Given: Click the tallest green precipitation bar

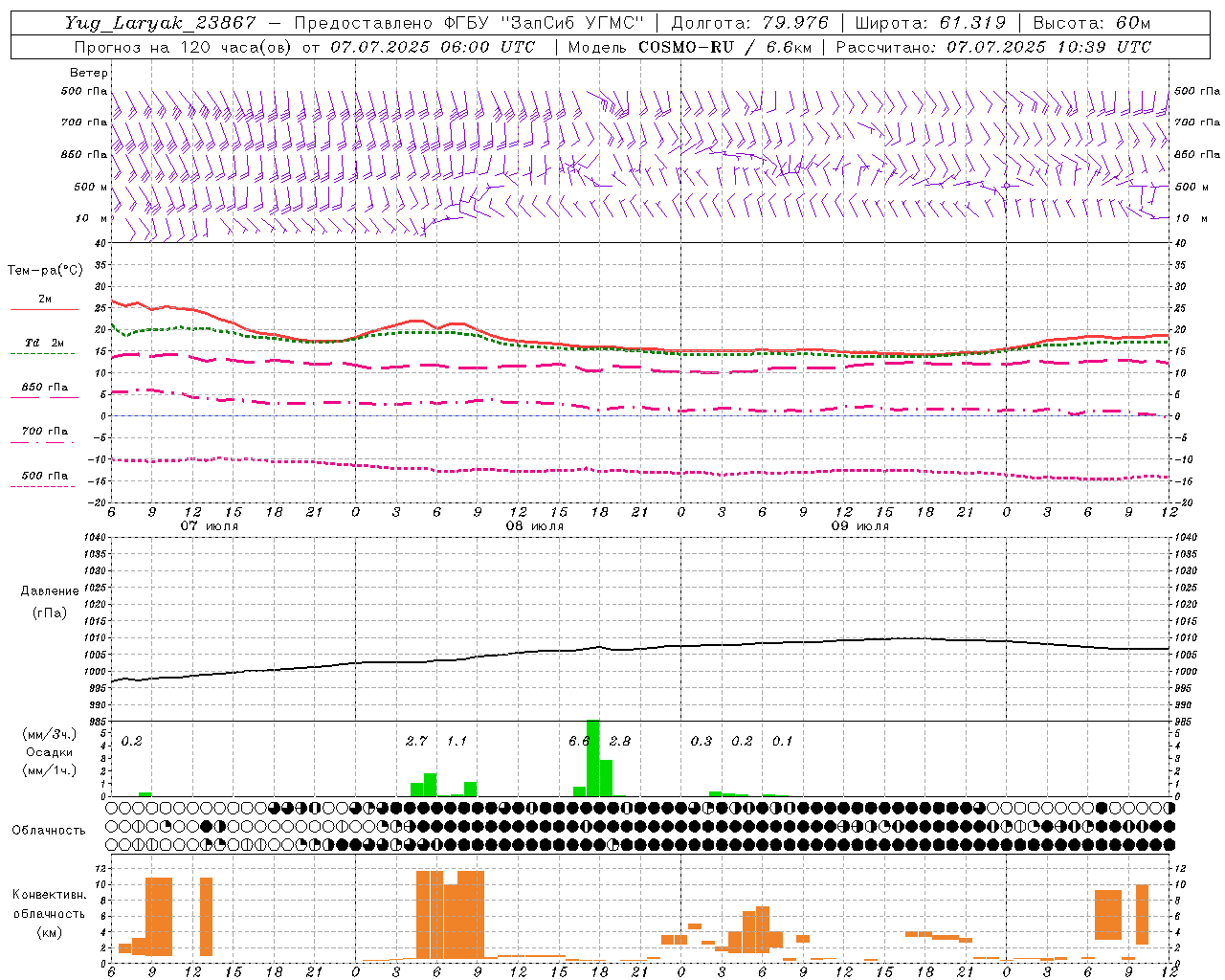Looking at the screenshot, I should 592,758.
